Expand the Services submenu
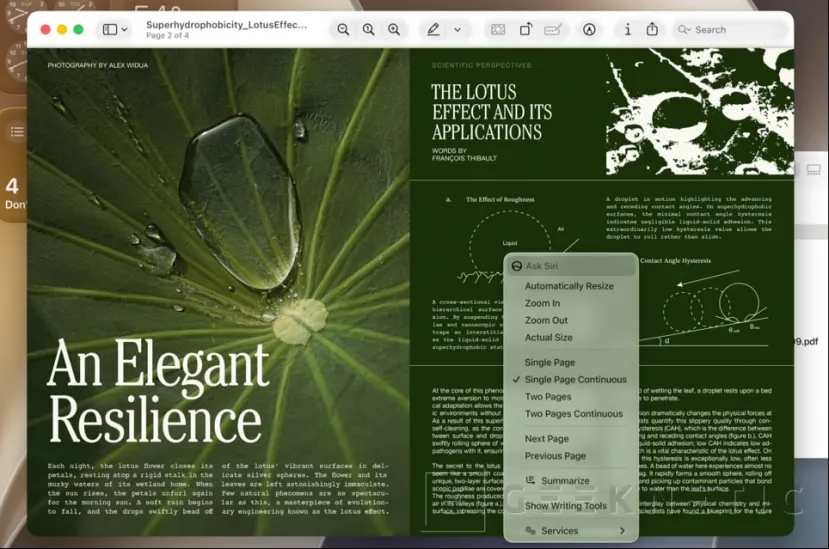Viewport: 829px width, 549px height. (571, 530)
